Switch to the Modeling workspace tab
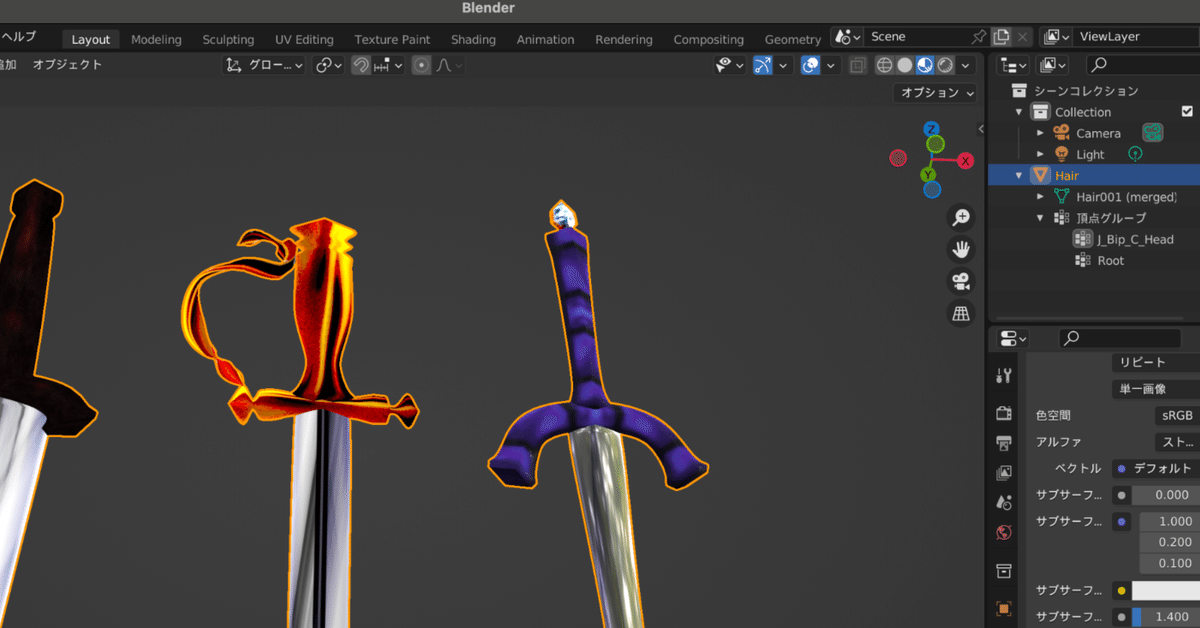The image size is (1200, 628). [156, 39]
